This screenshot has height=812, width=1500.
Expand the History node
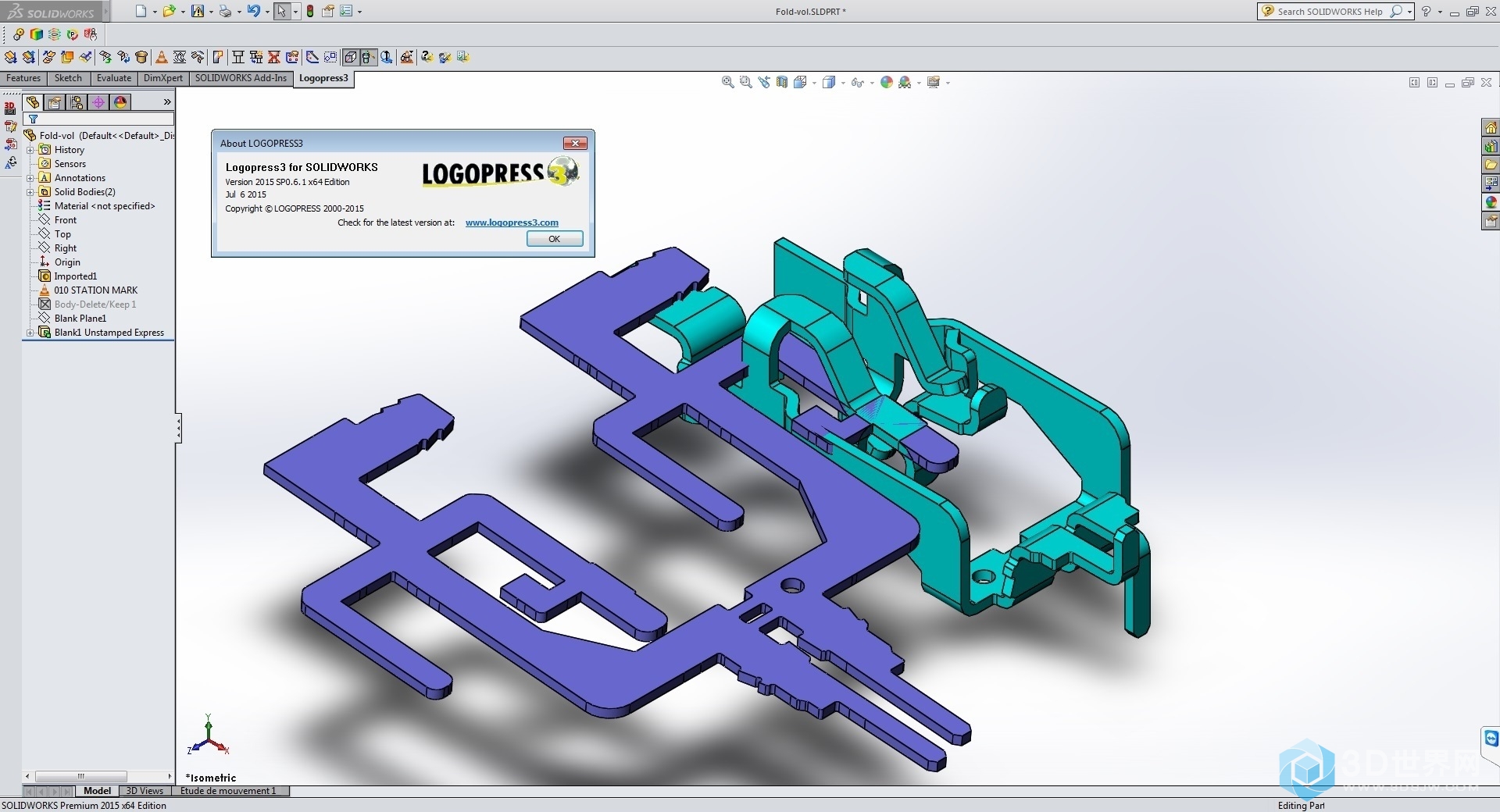(x=30, y=150)
